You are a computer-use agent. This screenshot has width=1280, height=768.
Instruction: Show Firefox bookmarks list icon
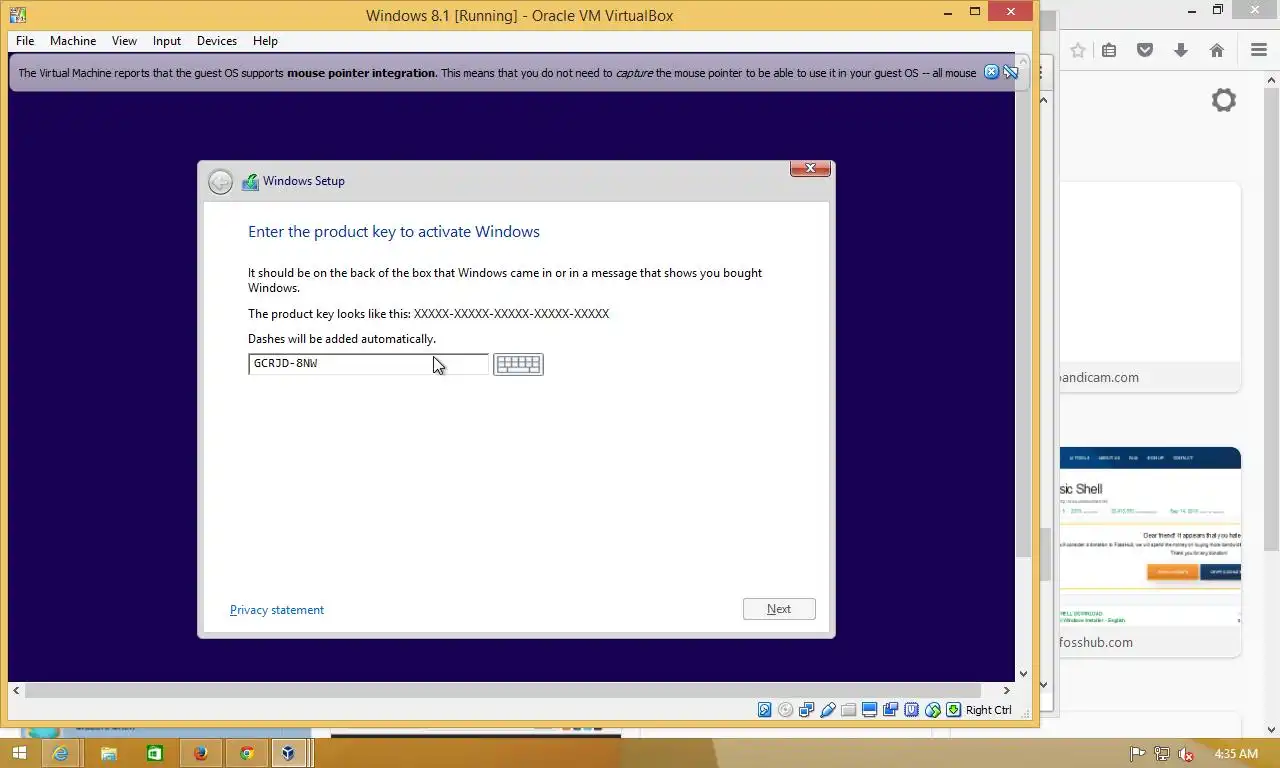1109,51
